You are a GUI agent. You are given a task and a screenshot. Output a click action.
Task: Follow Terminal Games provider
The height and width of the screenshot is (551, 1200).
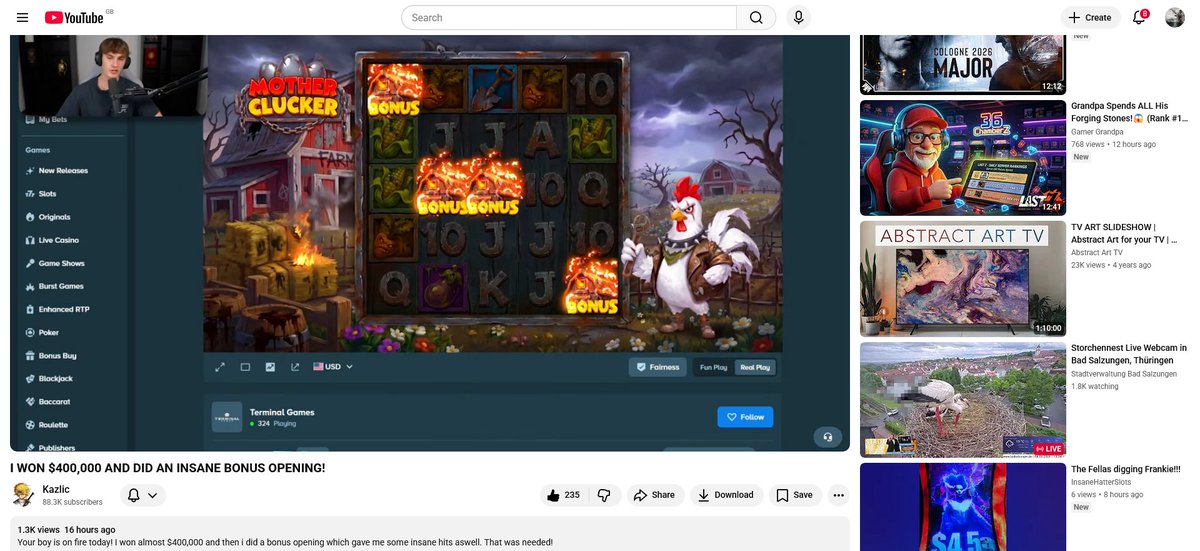click(x=745, y=417)
